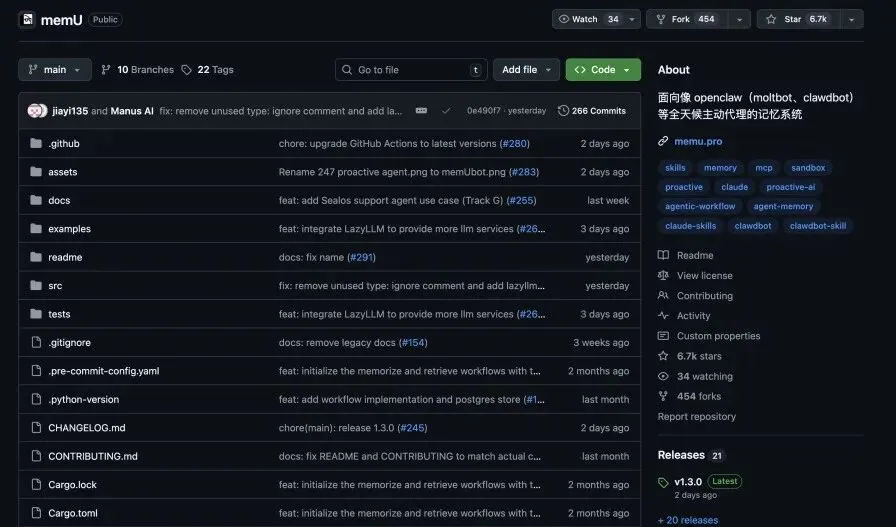896x527 pixels.
Task: Open pull request #283 link
Action: (x=524, y=172)
